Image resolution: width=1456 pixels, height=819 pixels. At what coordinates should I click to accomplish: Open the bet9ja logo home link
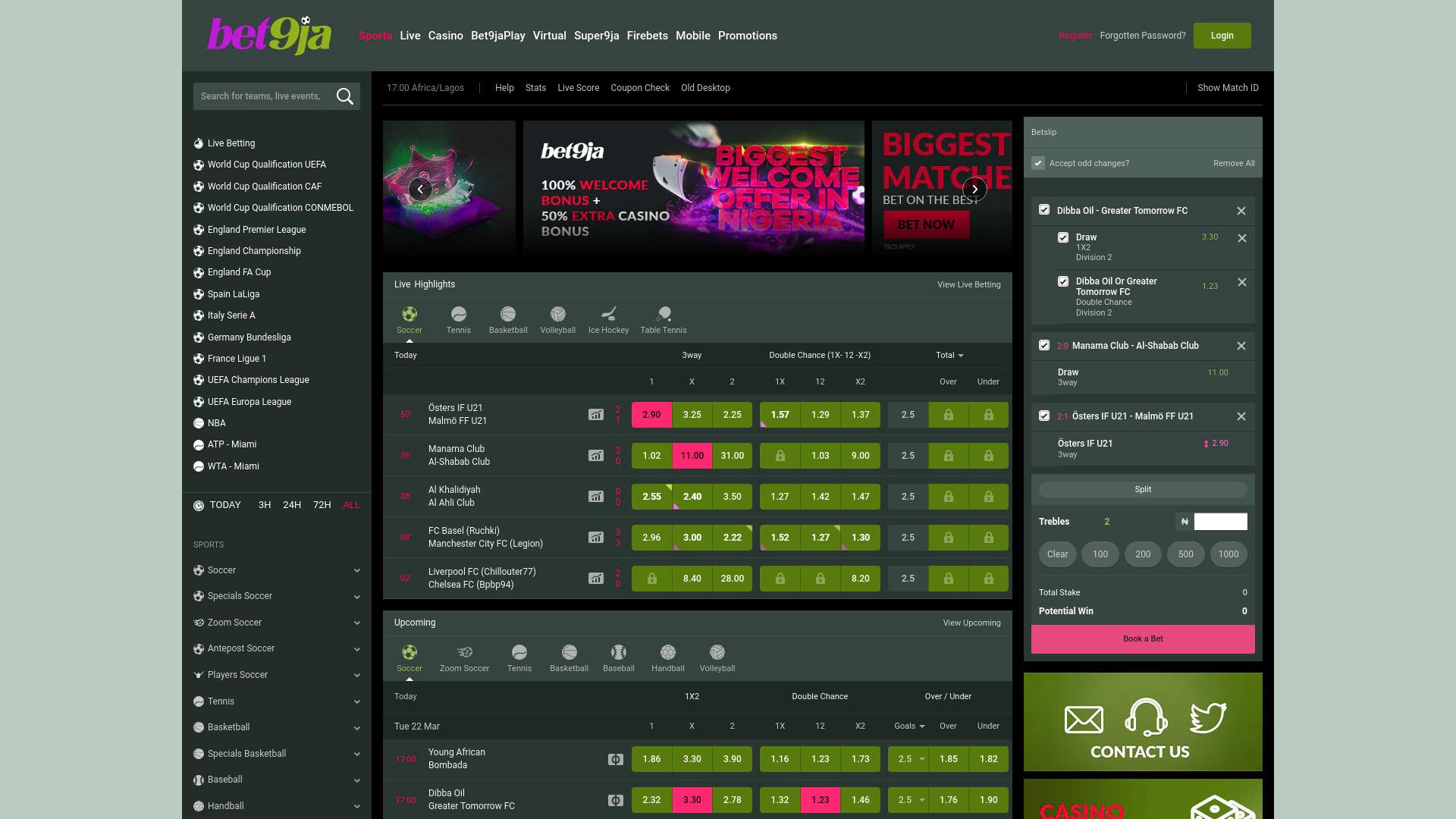(269, 36)
